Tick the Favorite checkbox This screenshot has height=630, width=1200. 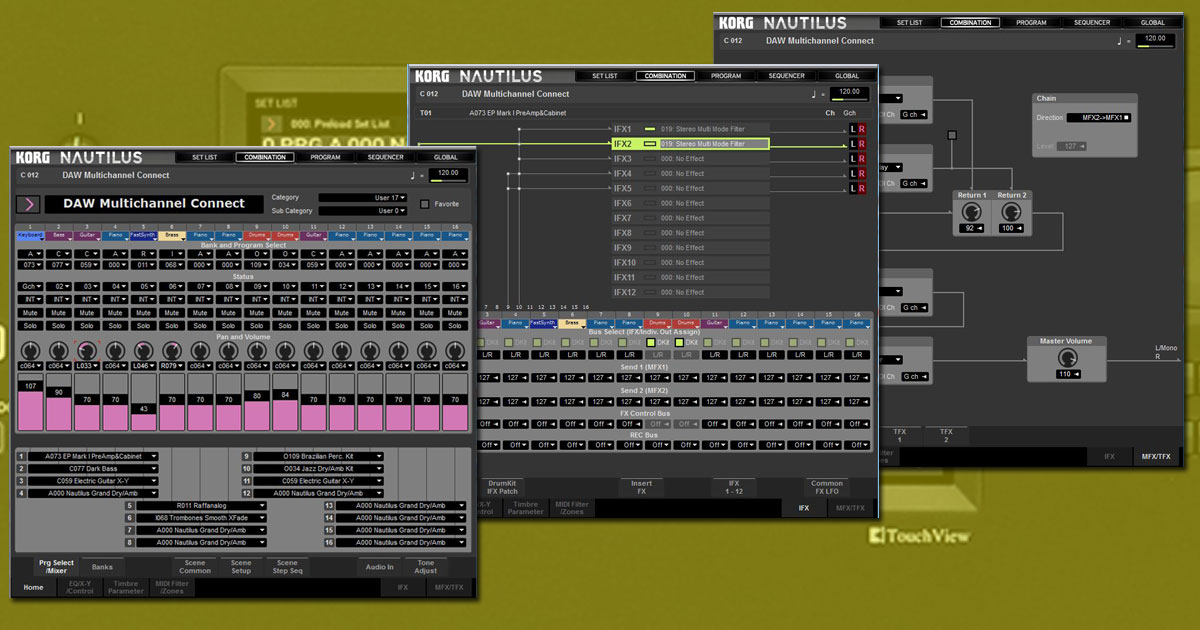pyautogui.click(x=425, y=204)
